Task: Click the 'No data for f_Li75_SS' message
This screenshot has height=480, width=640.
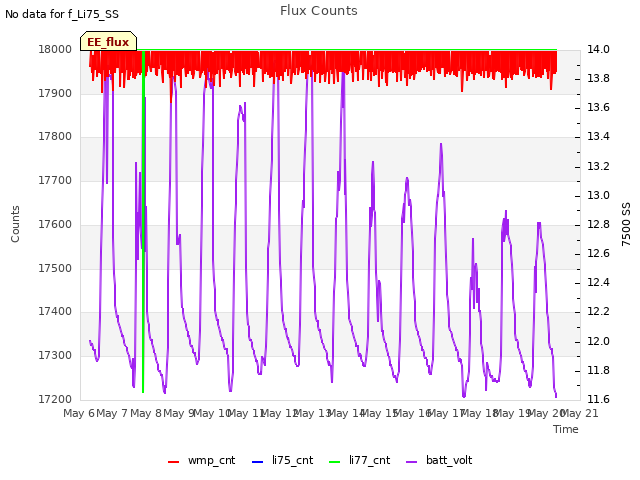Action: (x=62, y=14)
